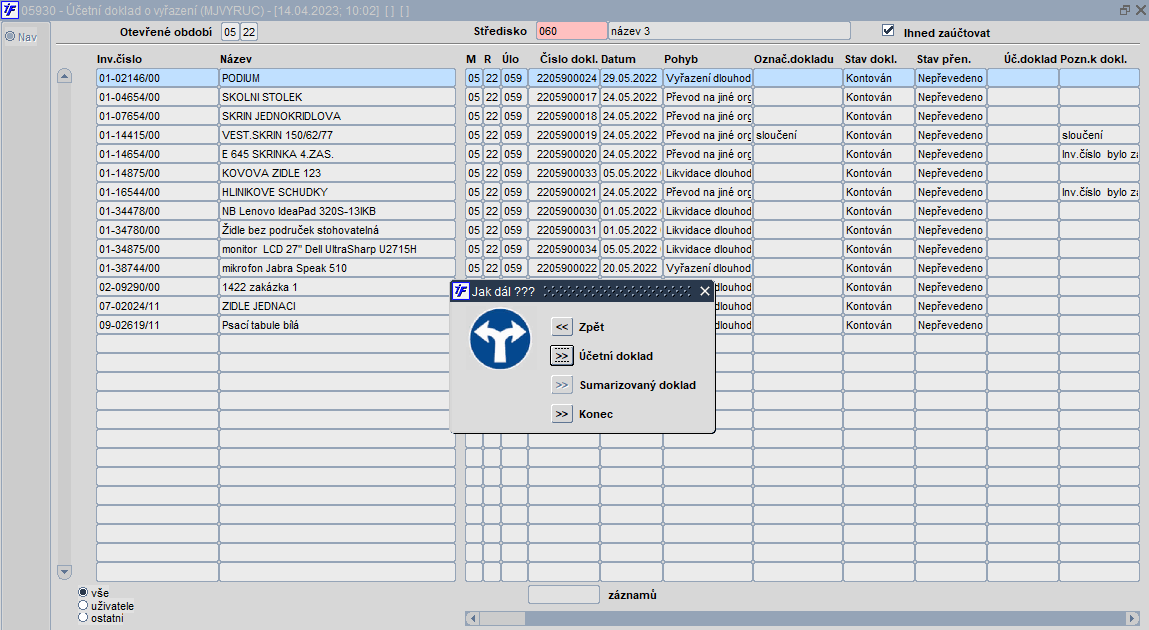Screen dimensions: 1149x630
Task: Toggle the Ihned zaúčtovat checkbox
Action: point(888,30)
